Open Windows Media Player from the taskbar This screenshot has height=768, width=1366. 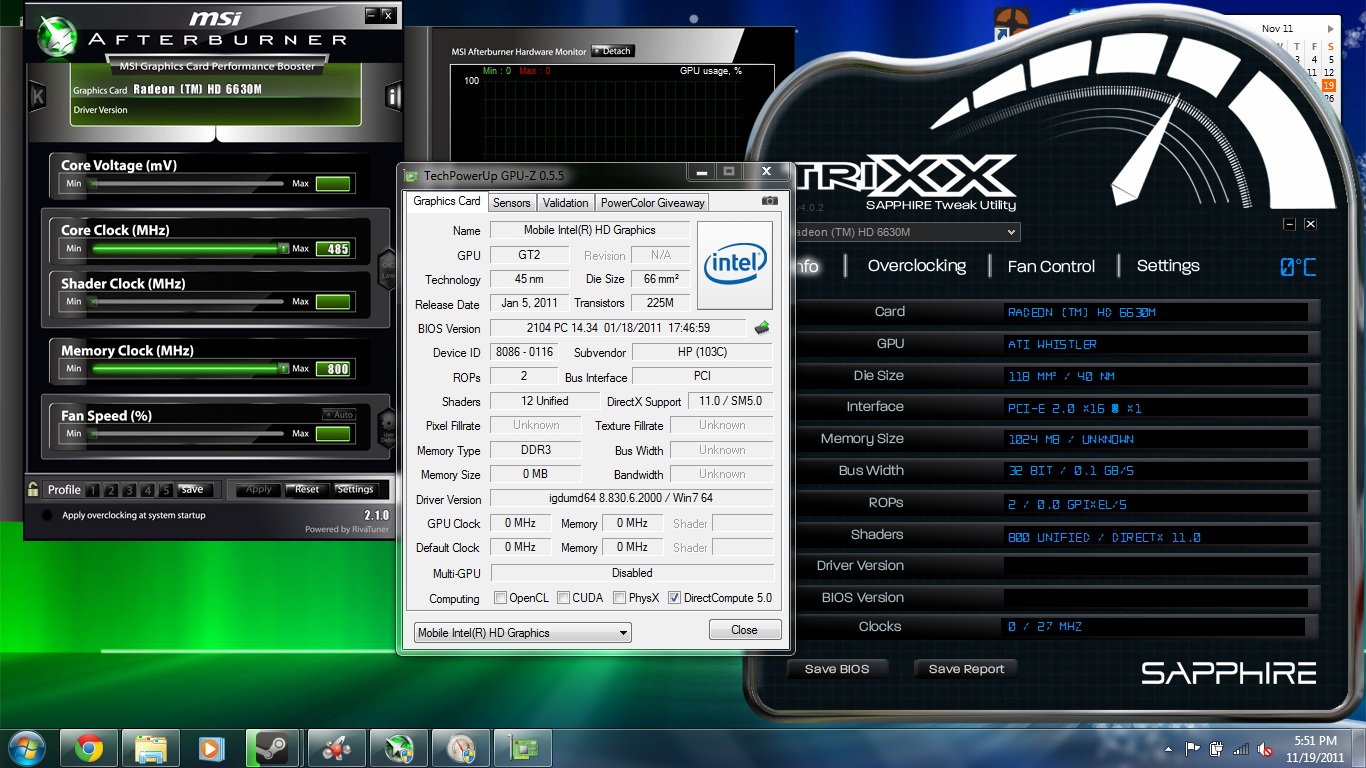pyautogui.click(x=212, y=747)
